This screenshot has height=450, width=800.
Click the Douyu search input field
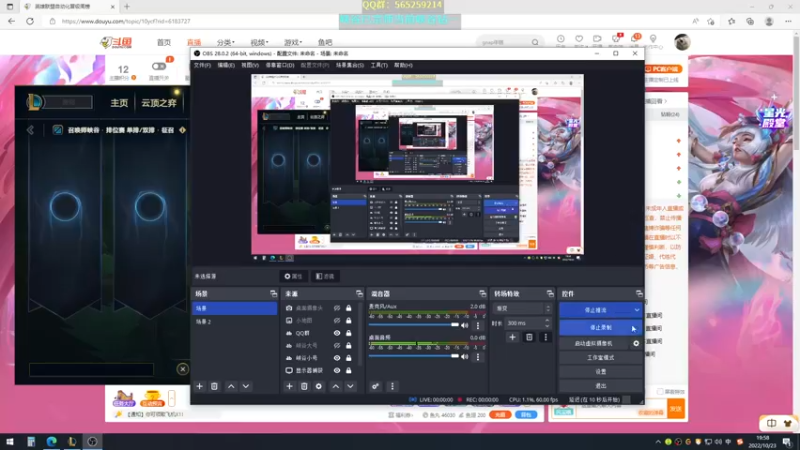(503, 42)
